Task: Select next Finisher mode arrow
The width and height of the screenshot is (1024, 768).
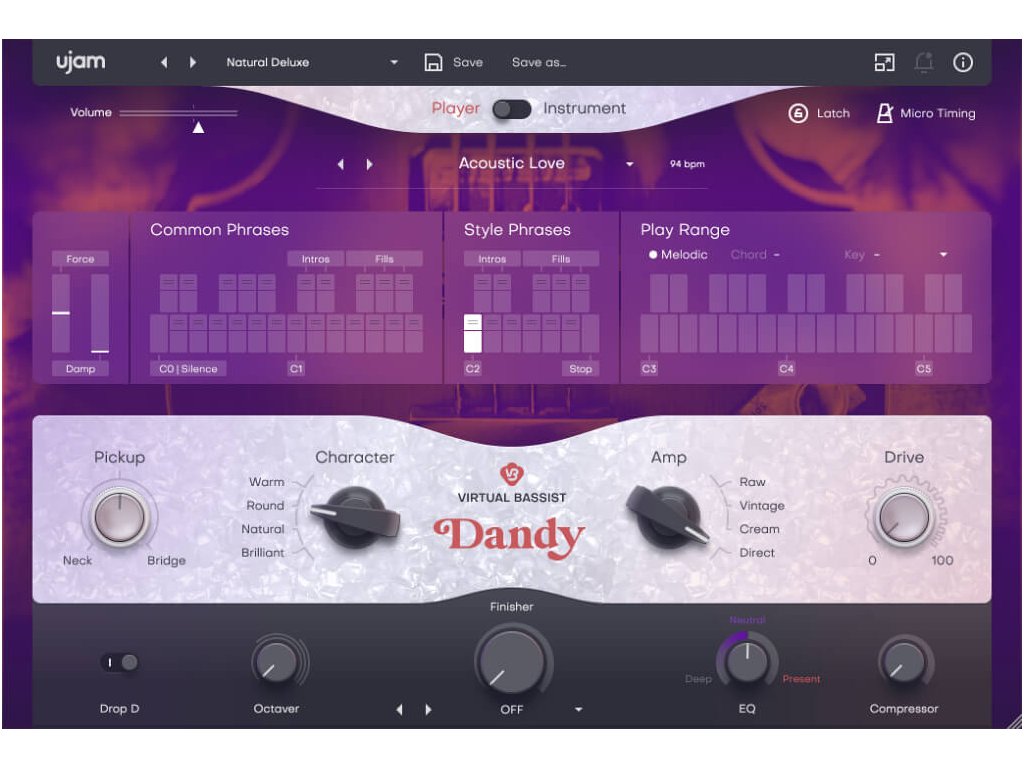Action: [428, 709]
